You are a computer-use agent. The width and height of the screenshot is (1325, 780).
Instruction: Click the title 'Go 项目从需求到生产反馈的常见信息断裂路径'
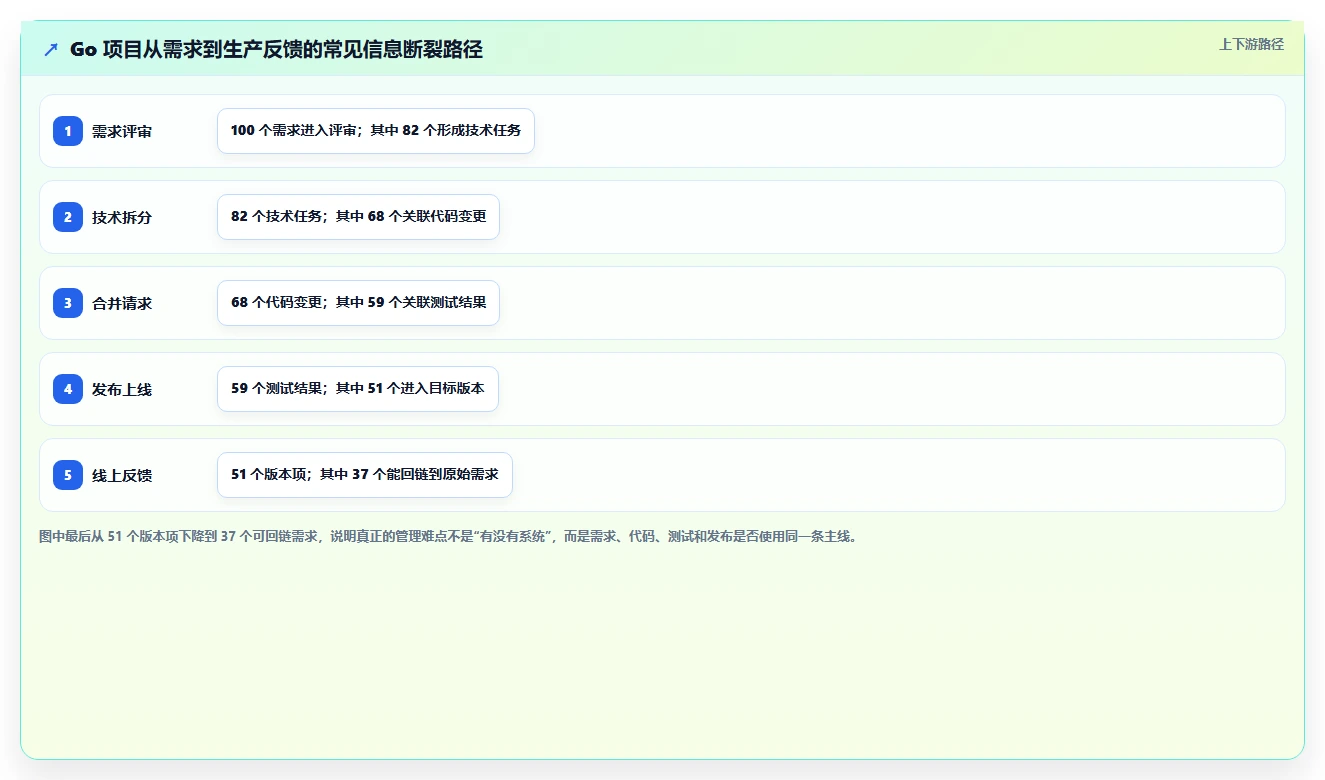pyautogui.click(x=276, y=50)
